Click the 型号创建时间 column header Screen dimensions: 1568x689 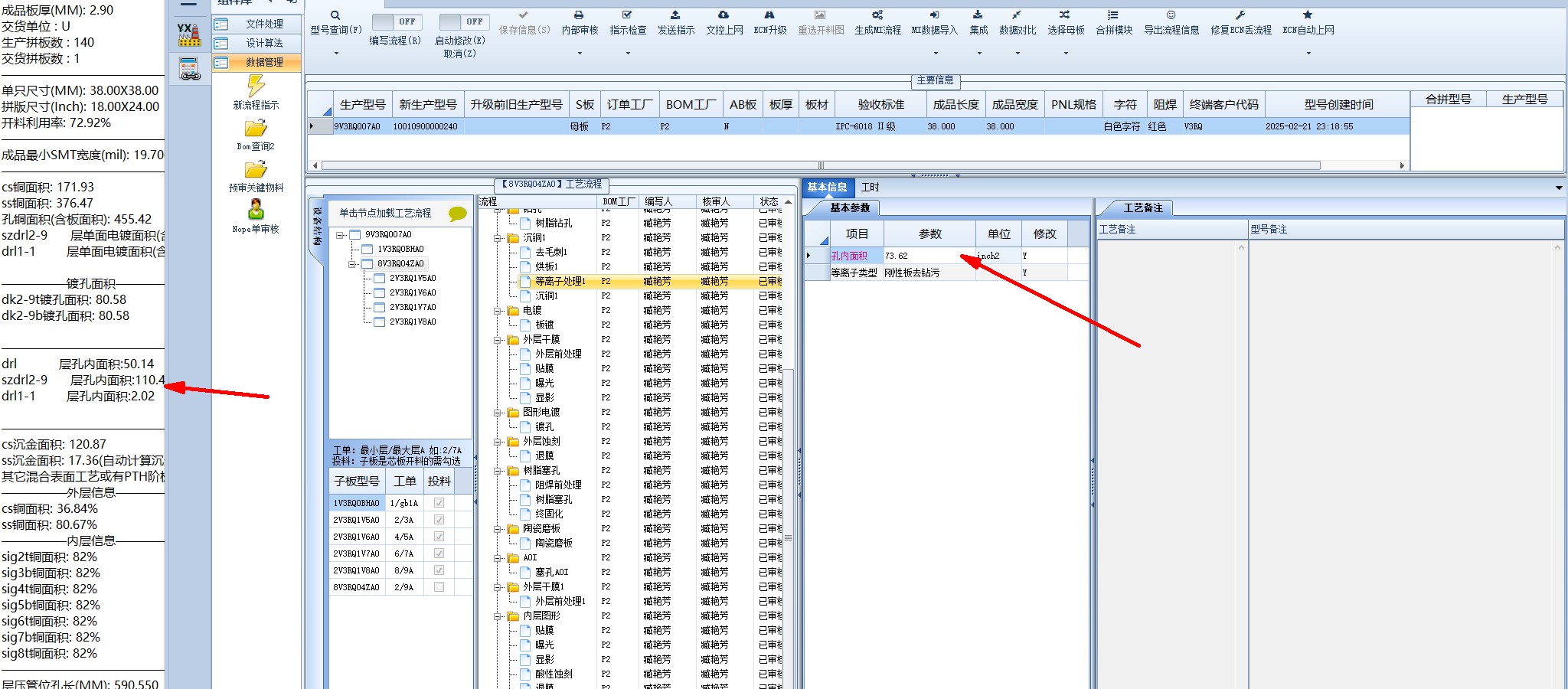pos(1338,105)
